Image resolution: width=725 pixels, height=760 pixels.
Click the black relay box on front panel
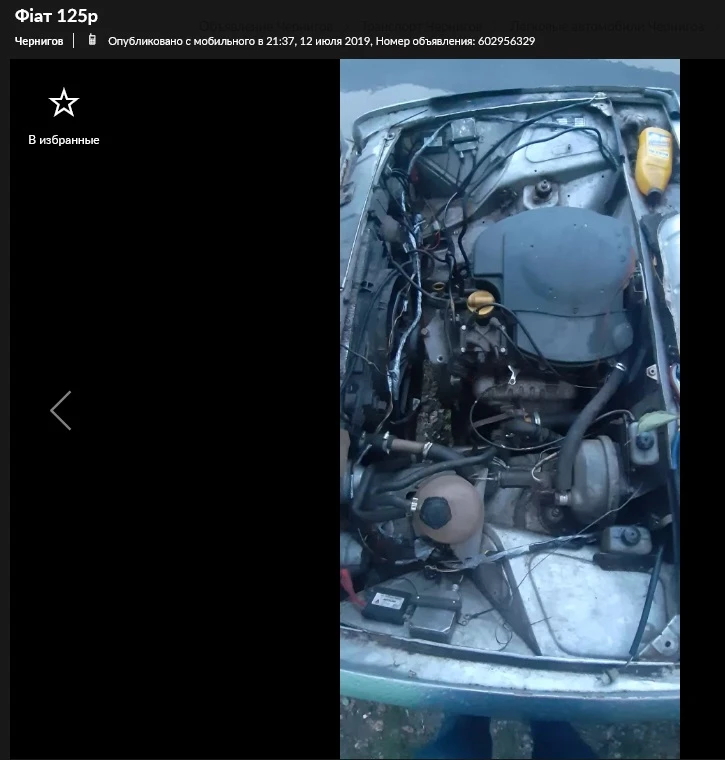[x=386, y=604]
